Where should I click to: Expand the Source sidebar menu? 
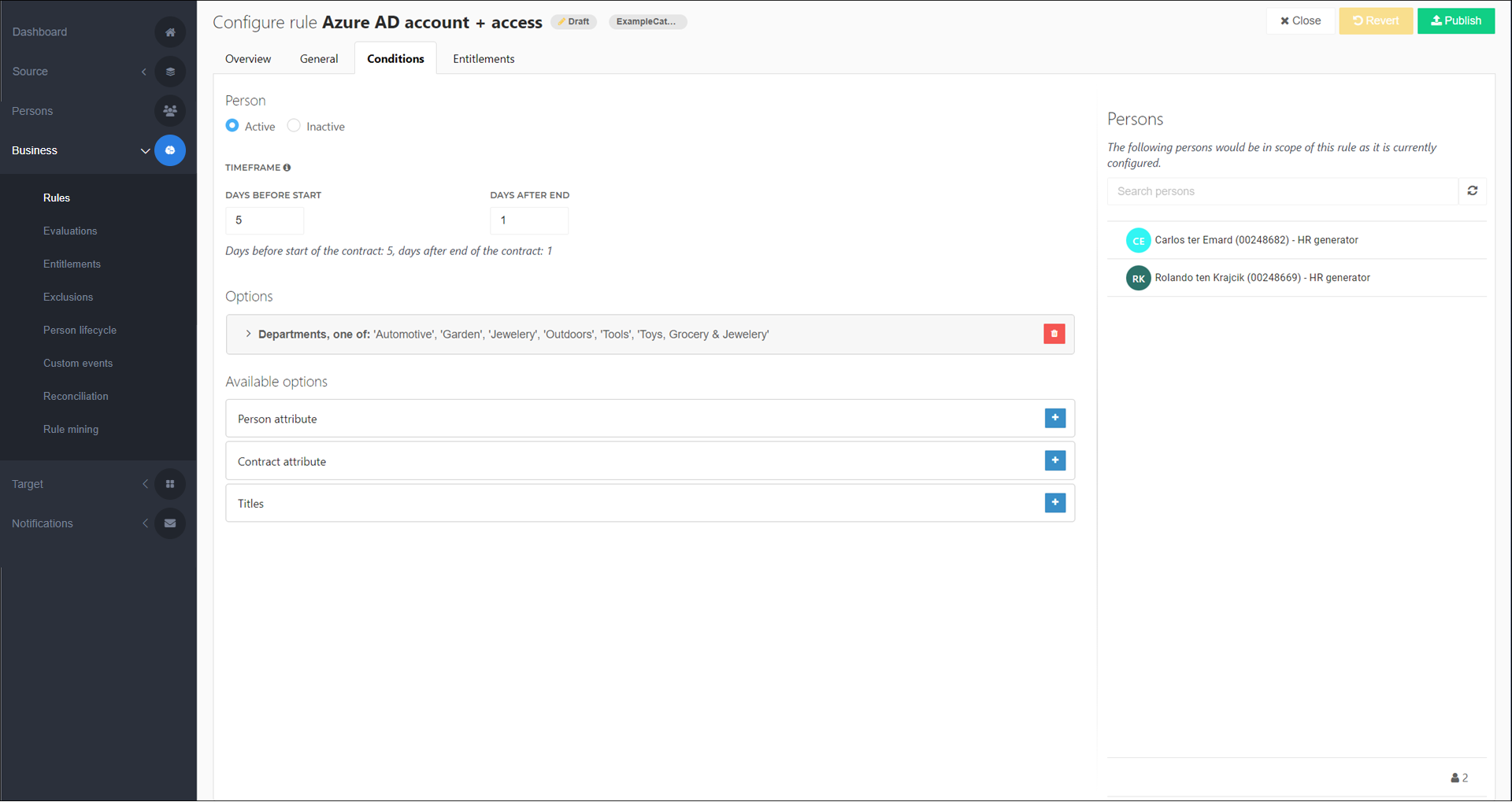pos(144,72)
